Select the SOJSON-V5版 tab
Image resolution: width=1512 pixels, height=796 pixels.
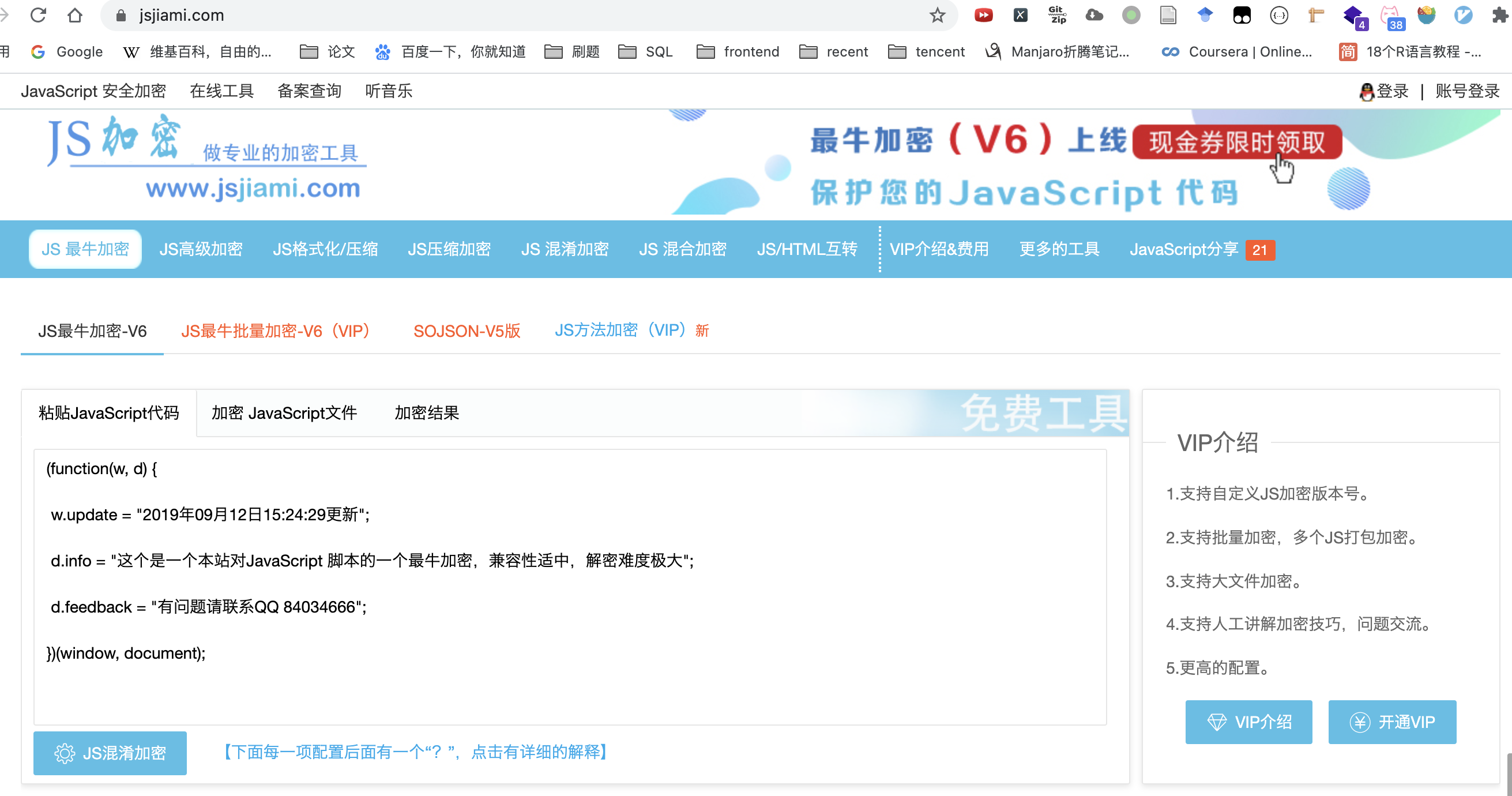click(467, 331)
